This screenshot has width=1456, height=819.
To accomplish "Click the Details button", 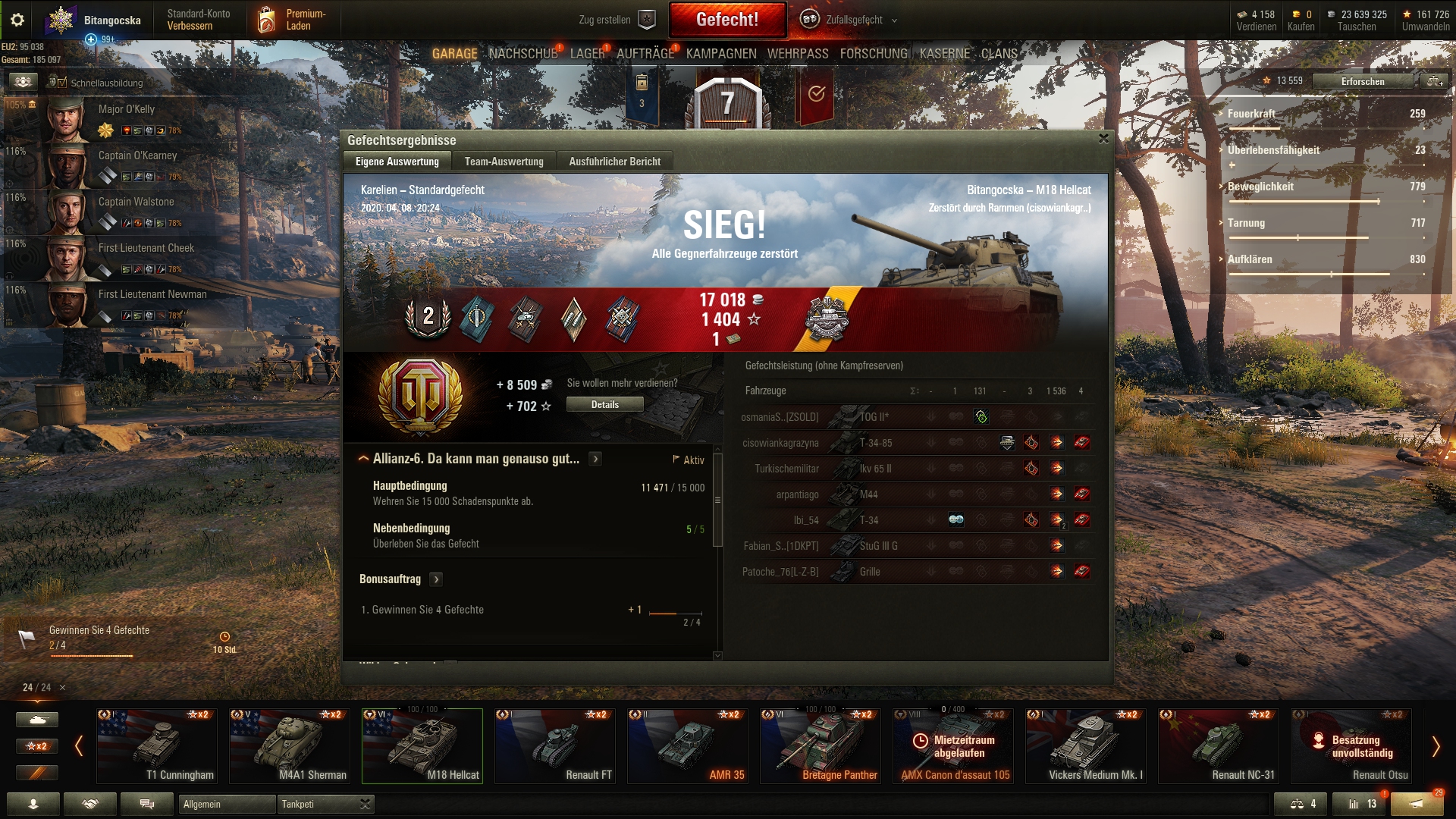I will click(605, 405).
